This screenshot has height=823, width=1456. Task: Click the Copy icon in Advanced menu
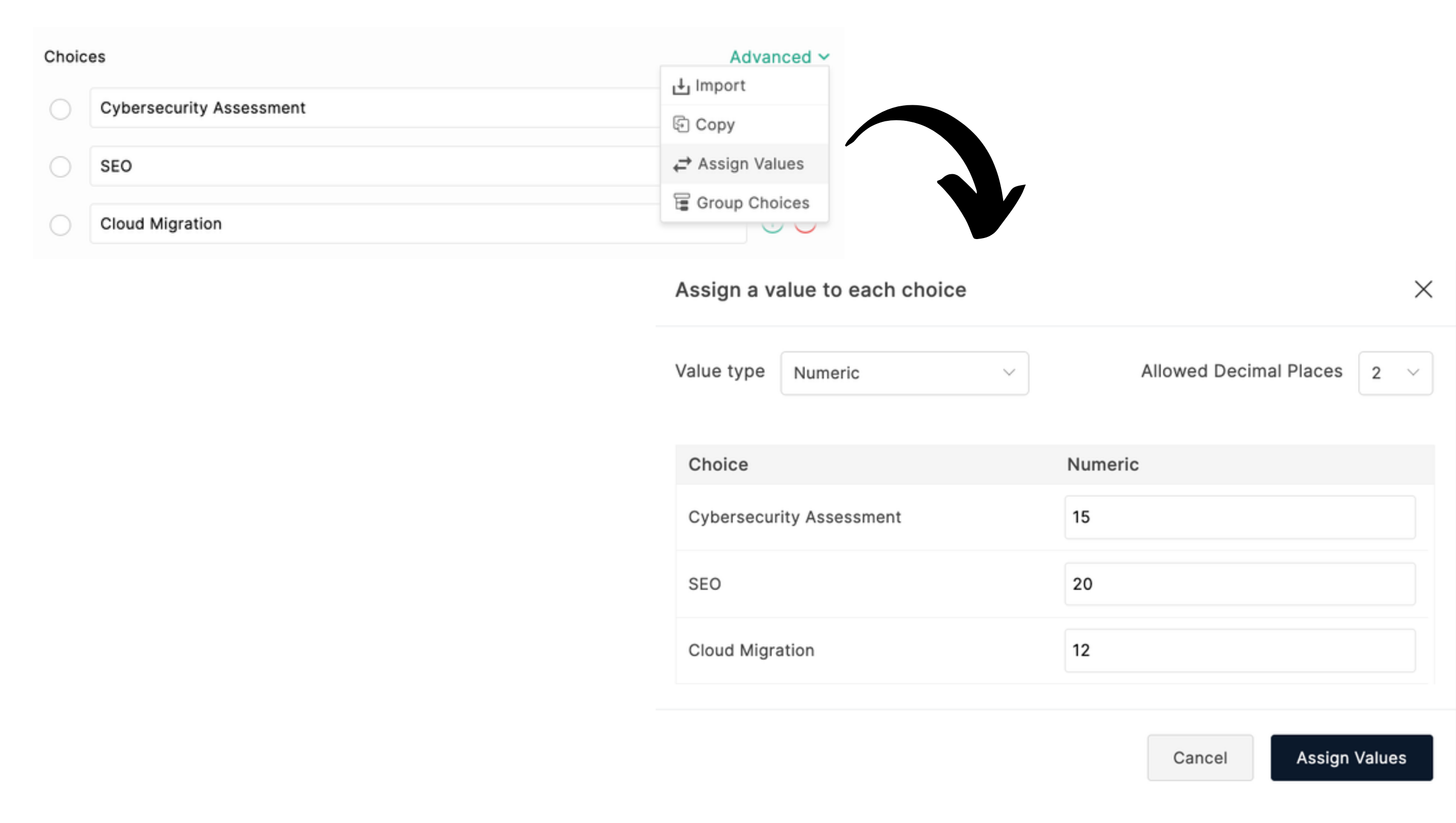pos(681,124)
